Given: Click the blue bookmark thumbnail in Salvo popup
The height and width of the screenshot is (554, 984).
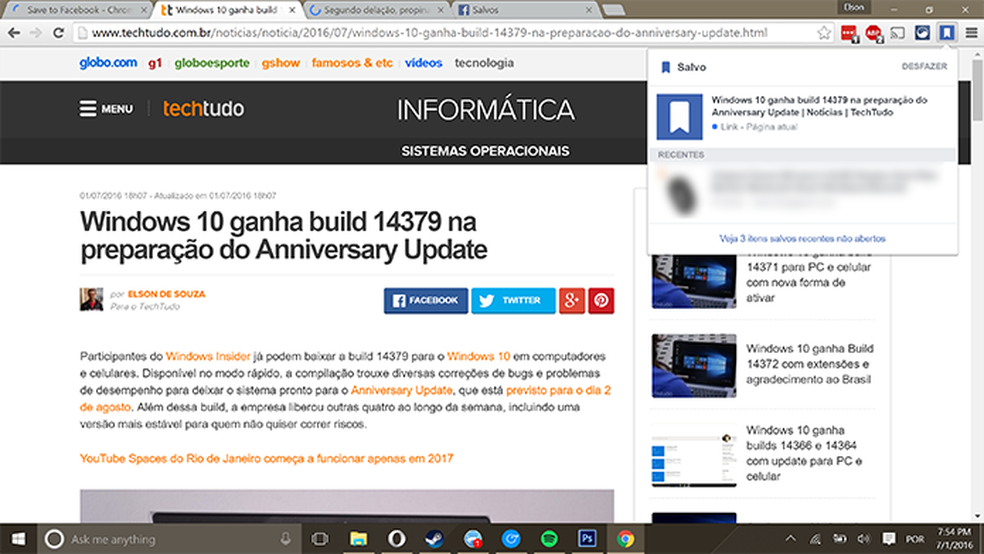Looking at the screenshot, I should [x=679, y=117].
